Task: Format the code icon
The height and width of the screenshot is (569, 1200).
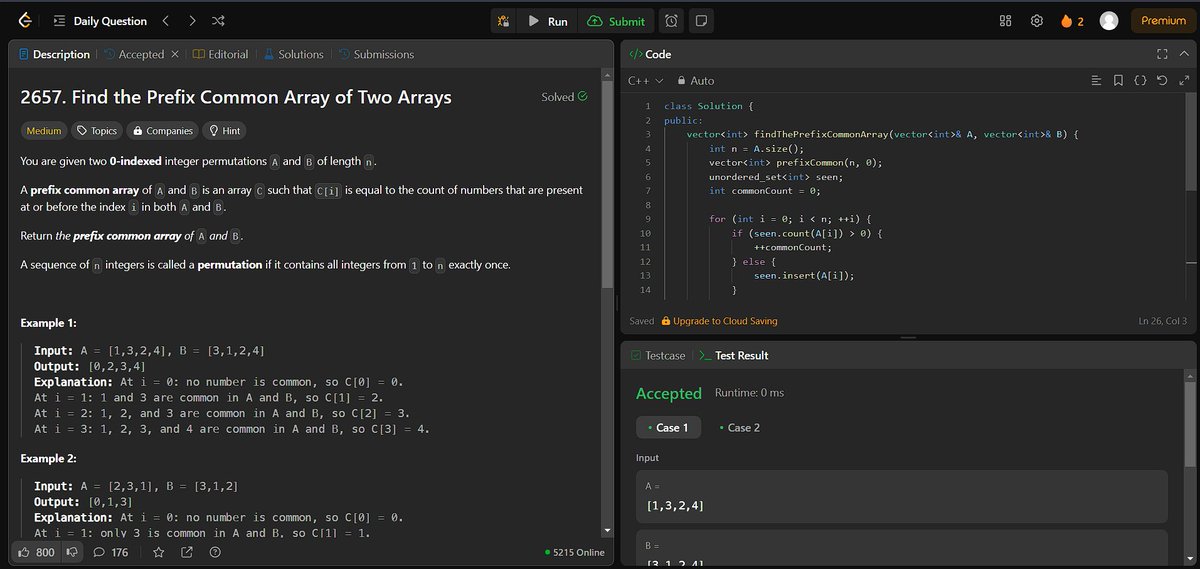Action: (x=1096, y=80)
